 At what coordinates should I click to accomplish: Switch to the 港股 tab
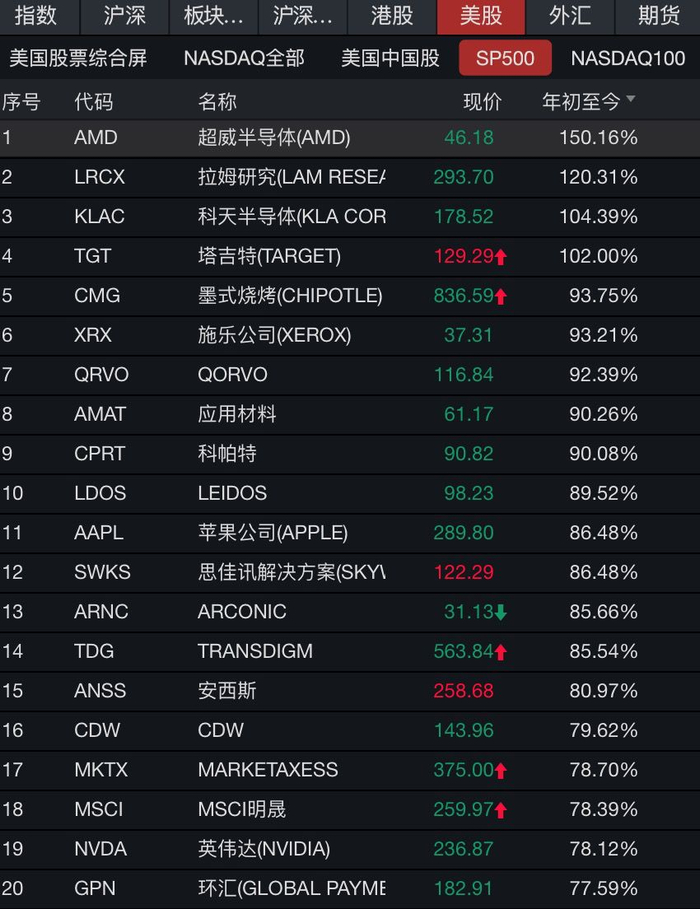coord(392,16)
